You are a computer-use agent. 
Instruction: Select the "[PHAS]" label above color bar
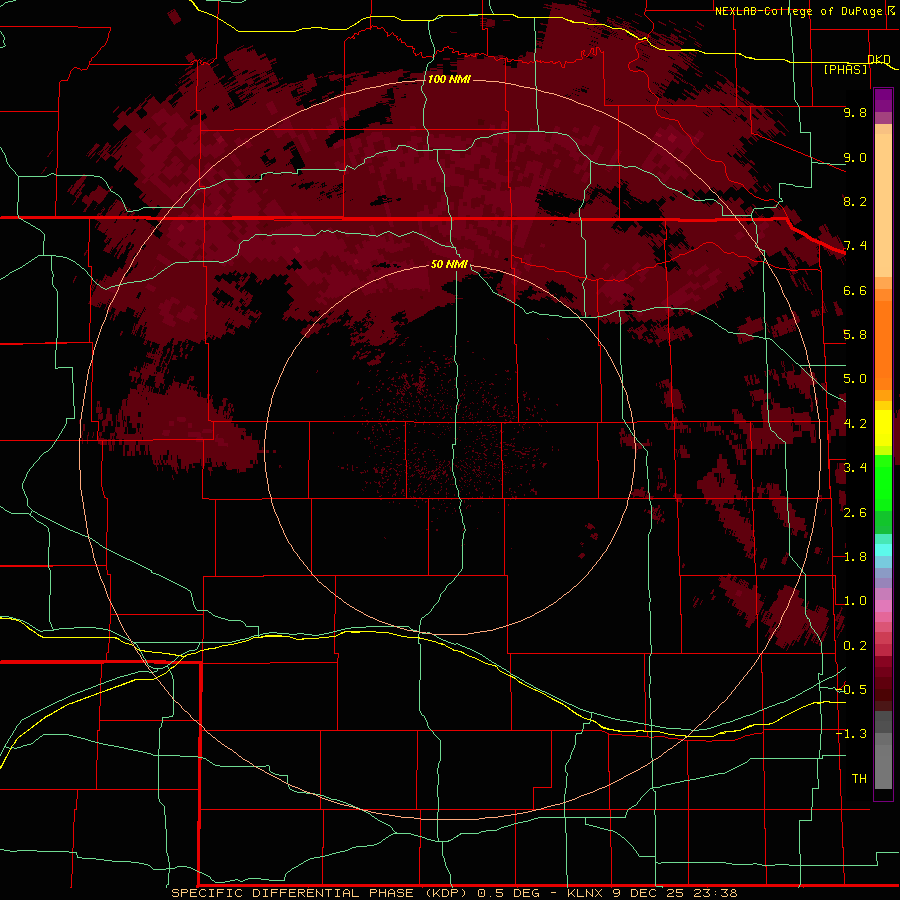click(845, 69)
